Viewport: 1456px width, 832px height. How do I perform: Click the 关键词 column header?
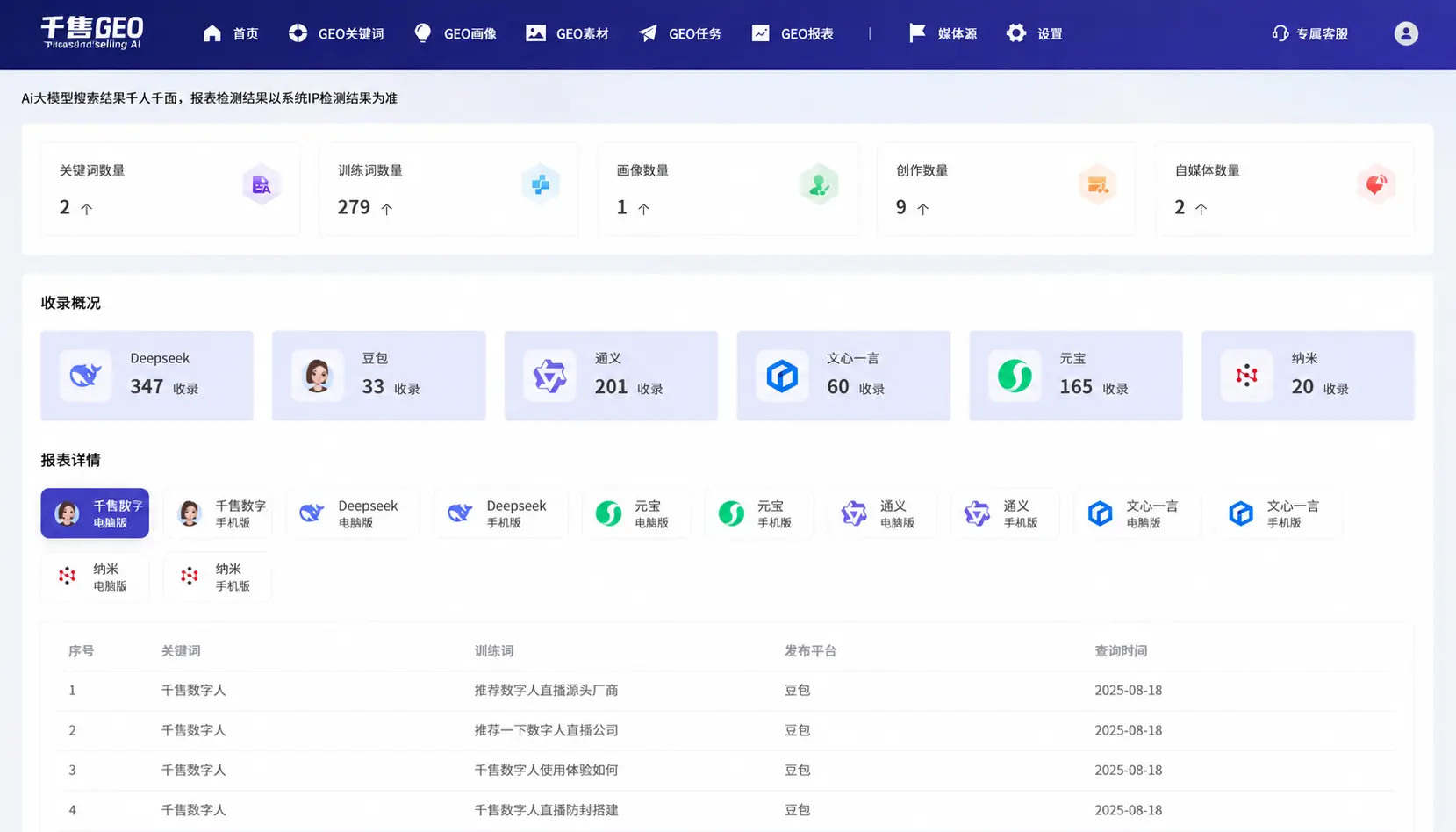click(181, 651)
